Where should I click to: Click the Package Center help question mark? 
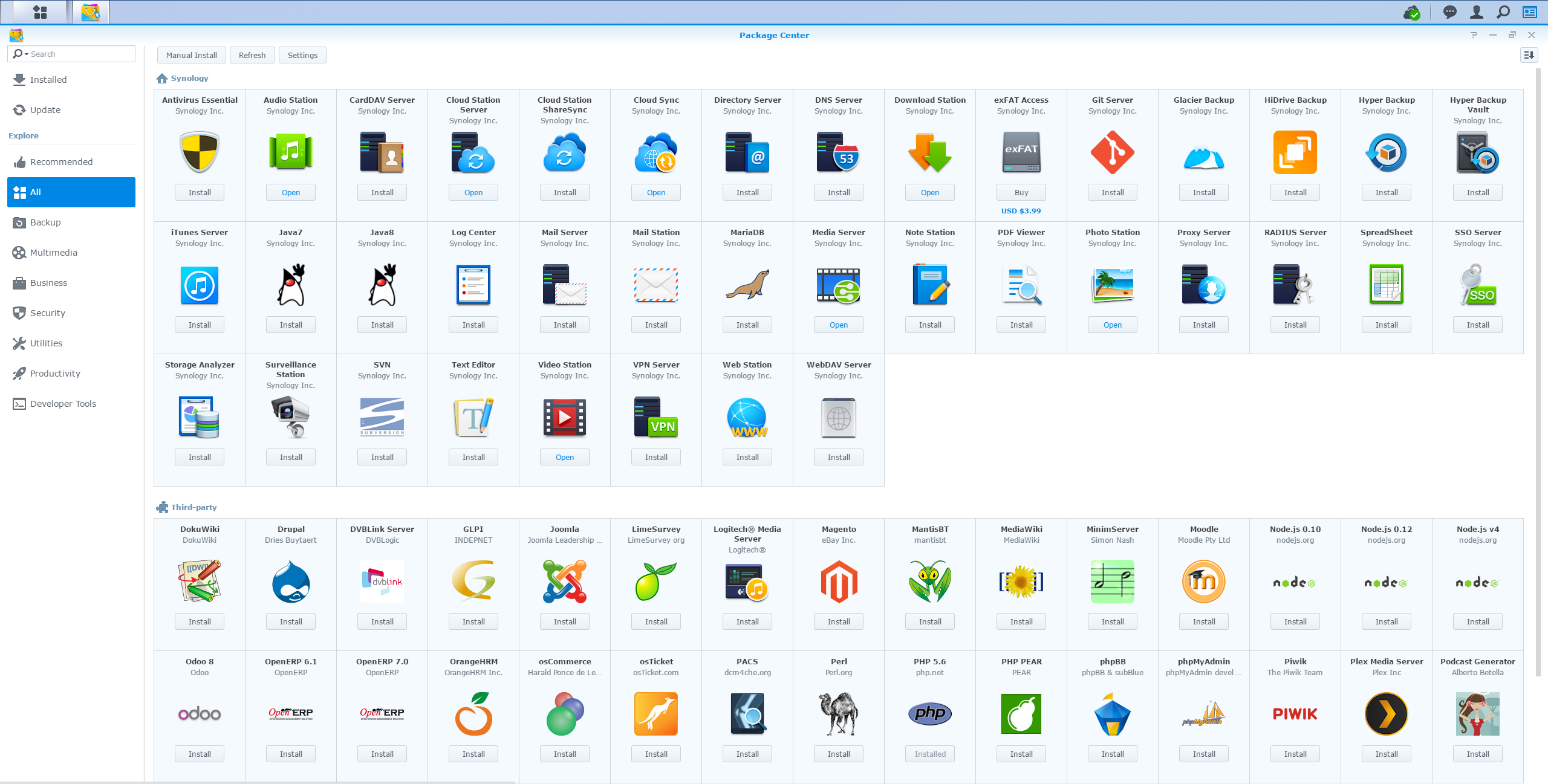pos(1474,35)
